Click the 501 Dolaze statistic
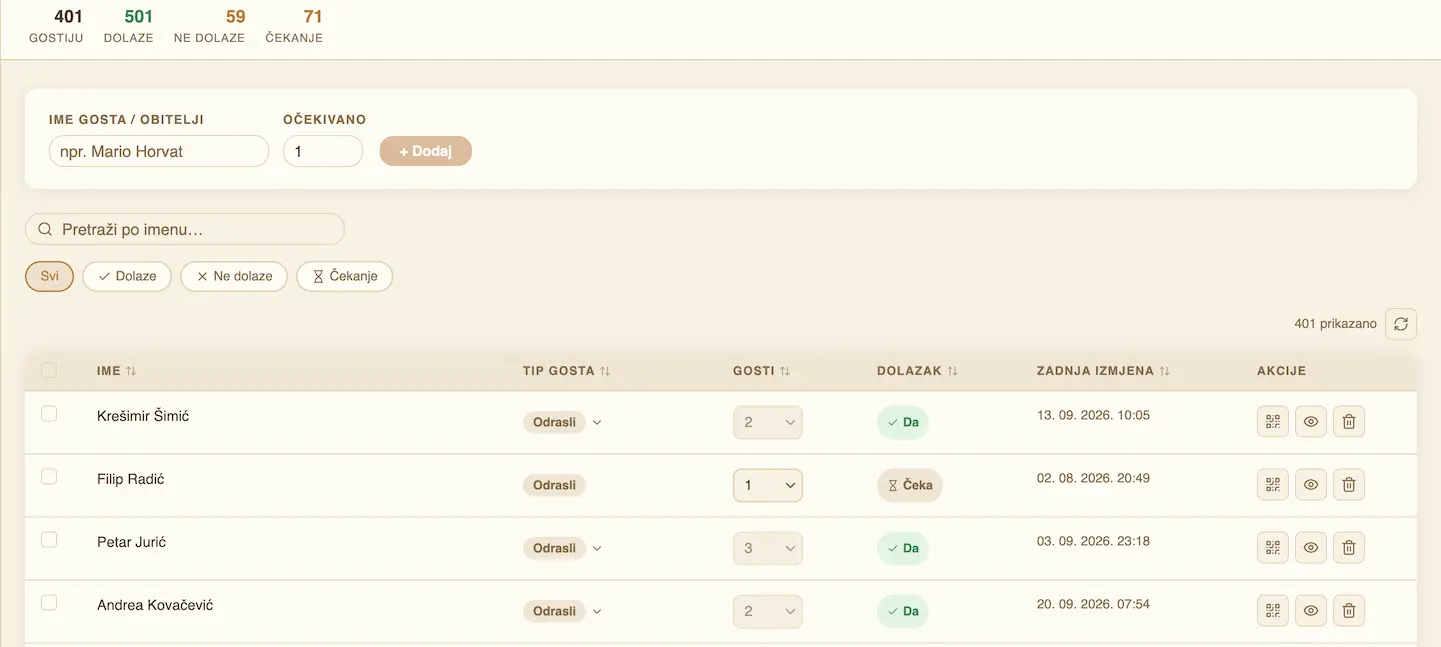Image resolution: width=1441 pixels, height=647 pixels. (x=129, y=26)
